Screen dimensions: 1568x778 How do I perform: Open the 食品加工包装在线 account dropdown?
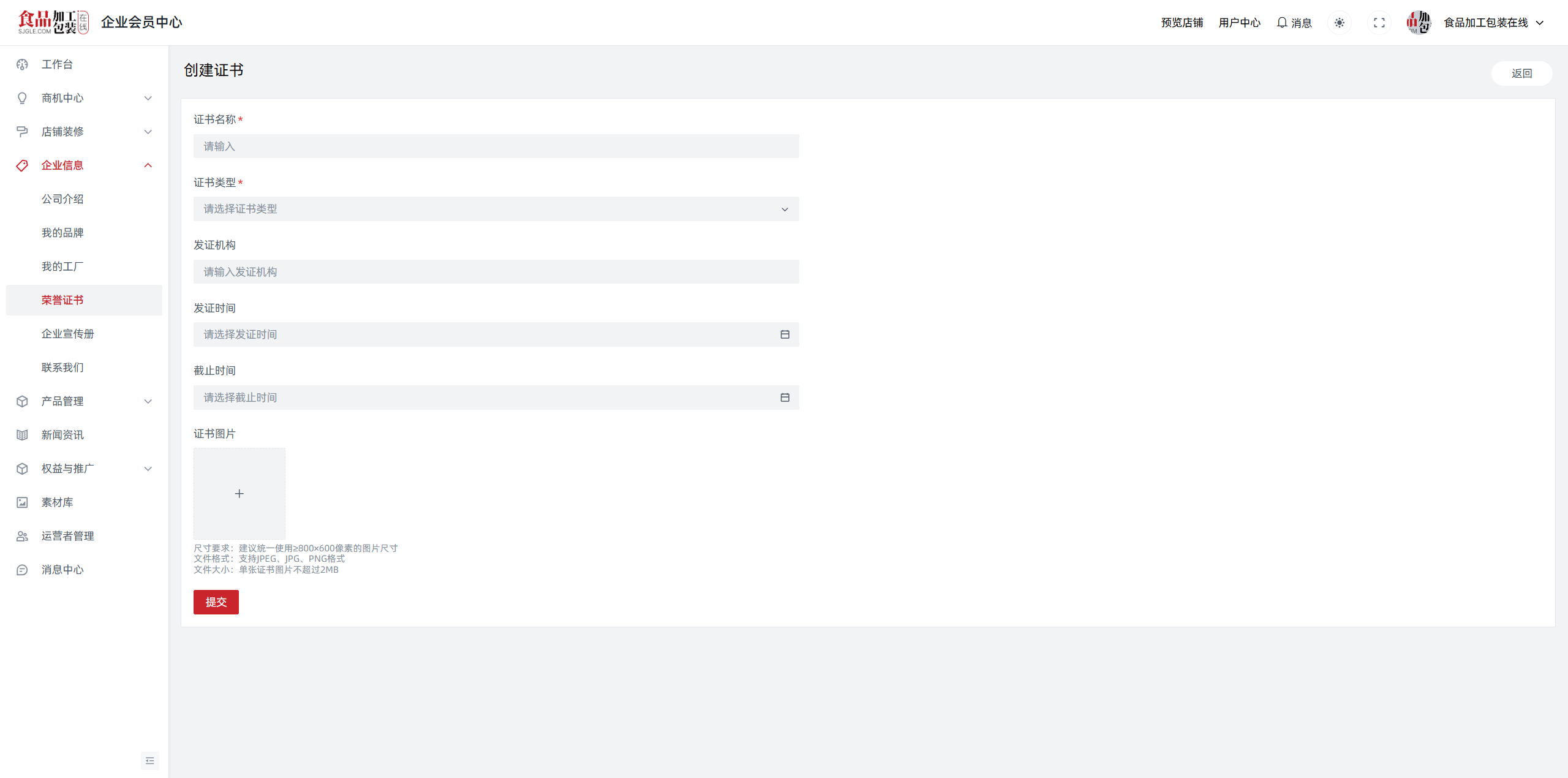pyautogui.click(x=1493, y=23)
